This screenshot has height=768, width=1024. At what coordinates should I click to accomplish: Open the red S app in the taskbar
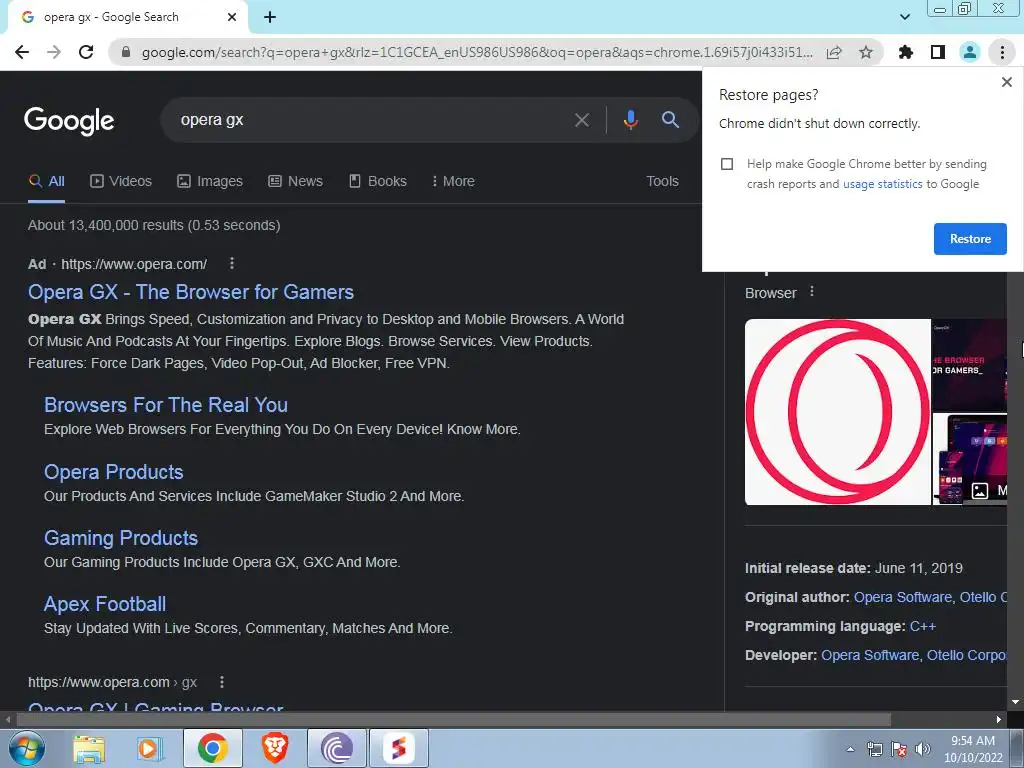point(398,748)
